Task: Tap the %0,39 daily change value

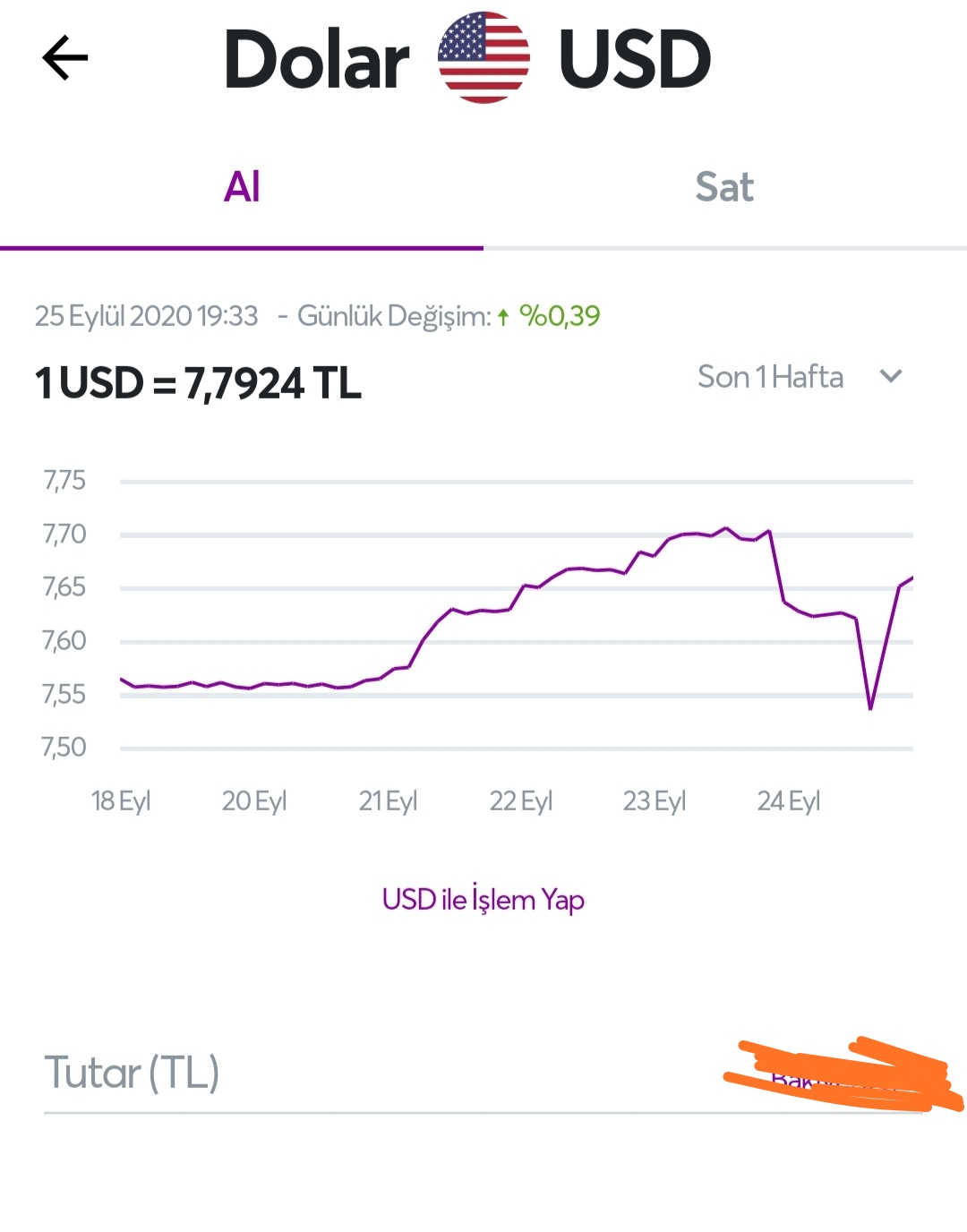Action: 560,316
